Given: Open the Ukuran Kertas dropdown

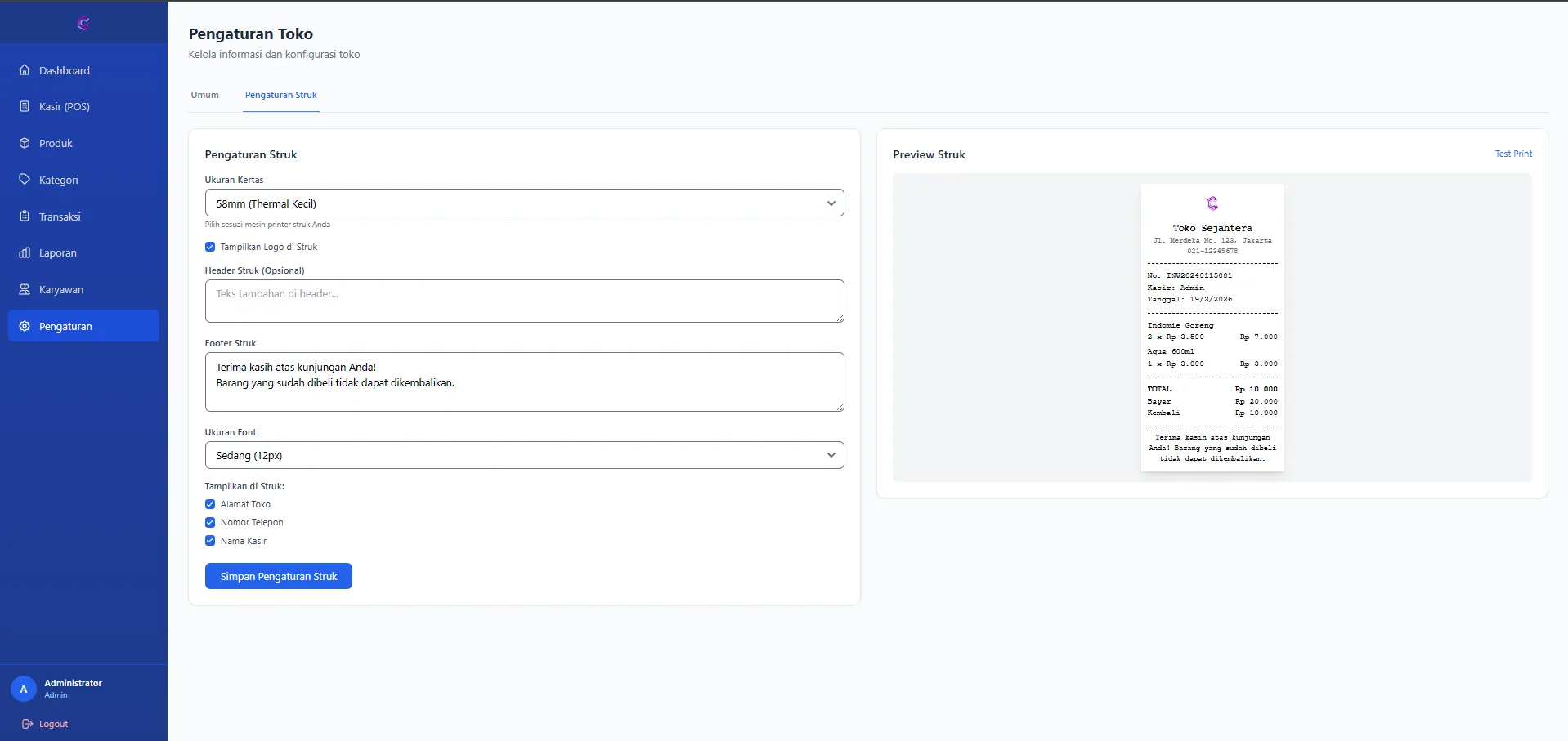Looking at the screenshot, I should pyautogui.click(x=524, y=203).
